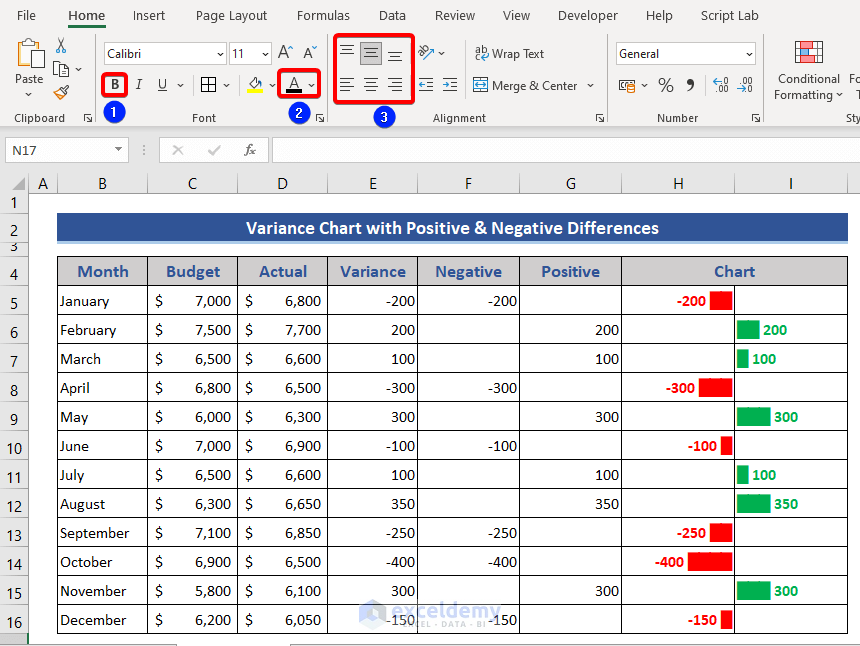Click the formula bar Cancel X

(178, 150)
